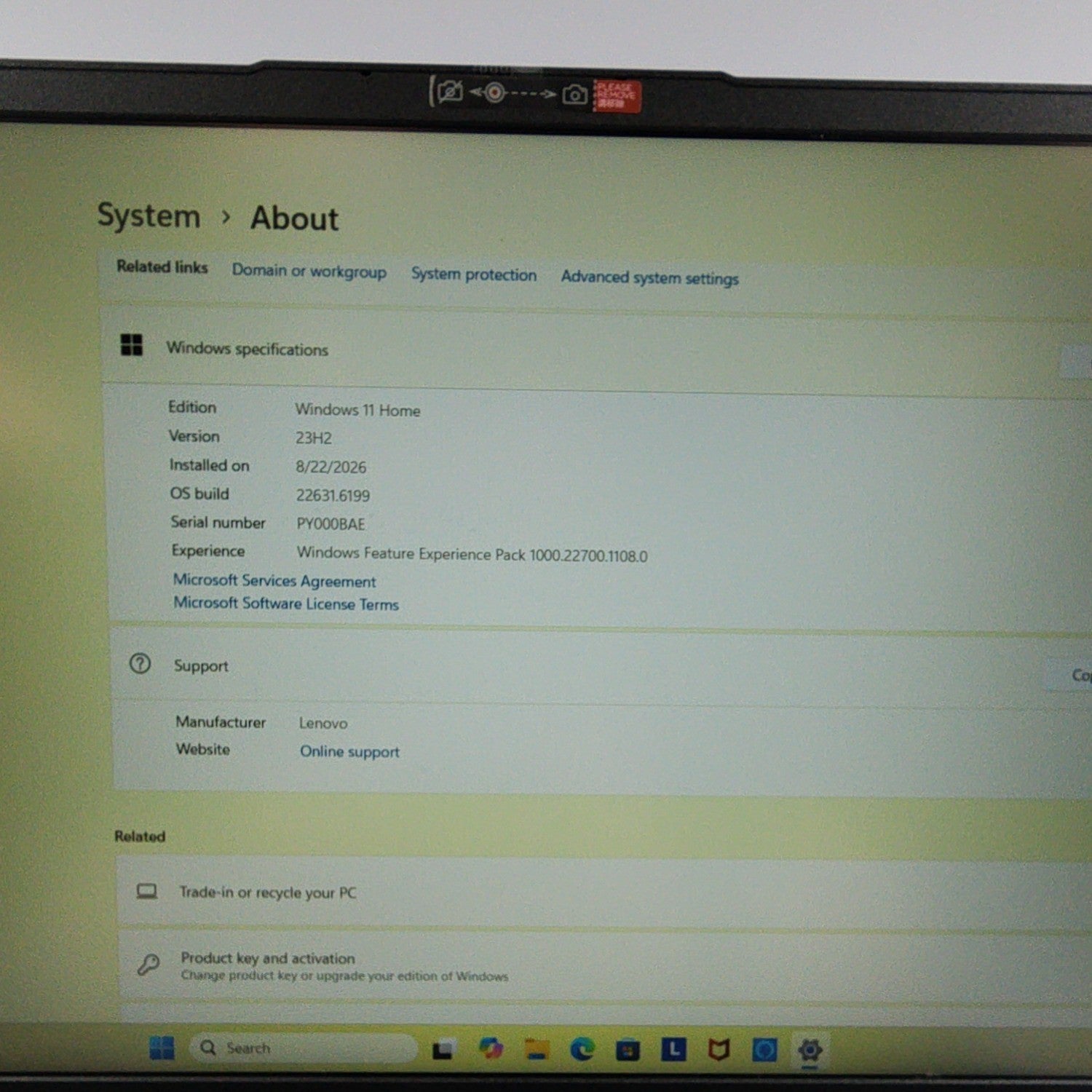Click the taskbar Search box
Image resolution: width=1092 pixels, height=1092 pixels.
click(304, 1048)
